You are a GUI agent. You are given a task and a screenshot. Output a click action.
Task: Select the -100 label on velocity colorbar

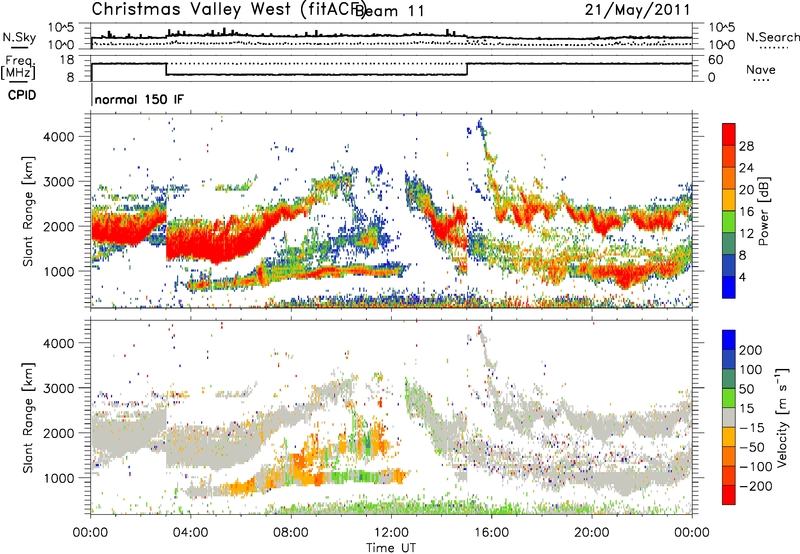(x=756, y=467)
